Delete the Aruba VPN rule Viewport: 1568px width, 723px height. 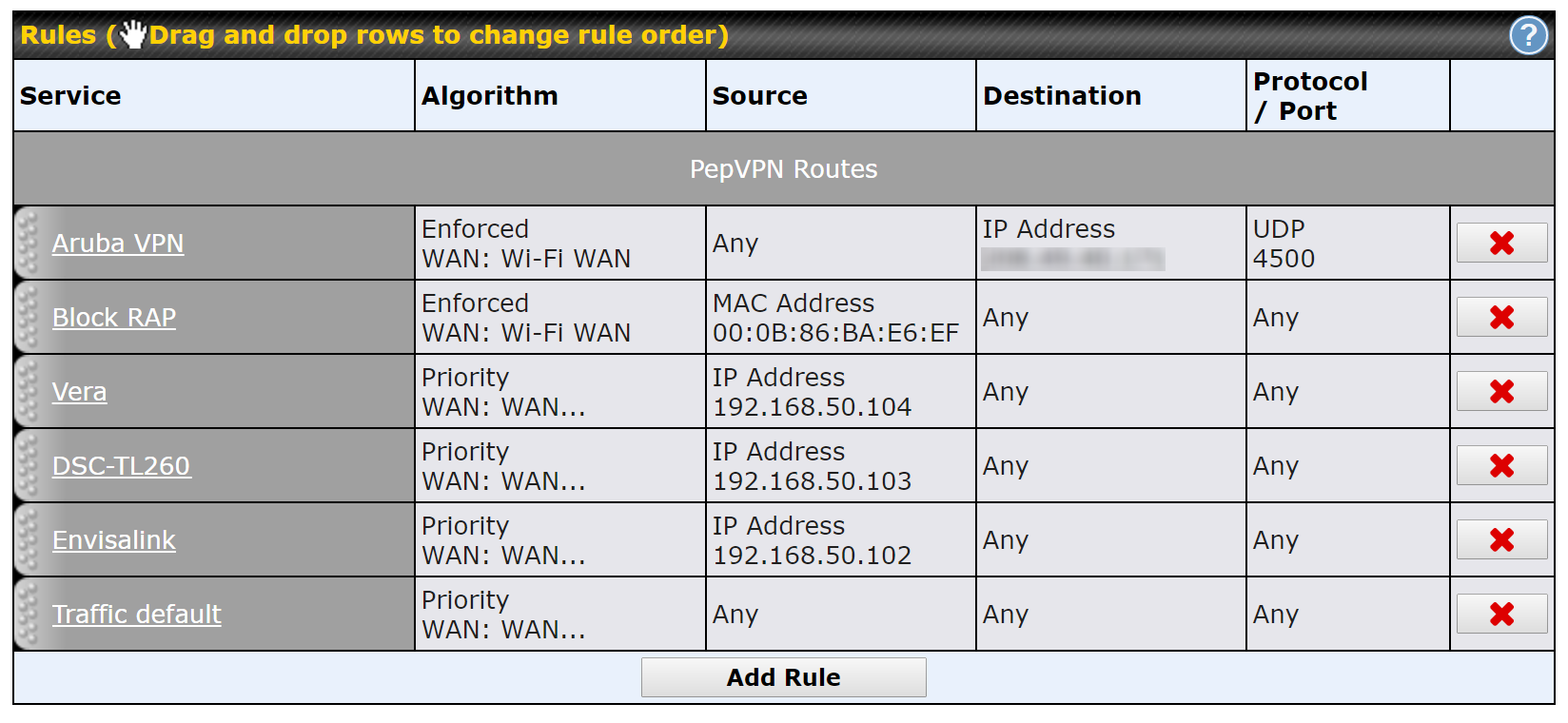click(1501, 243)
